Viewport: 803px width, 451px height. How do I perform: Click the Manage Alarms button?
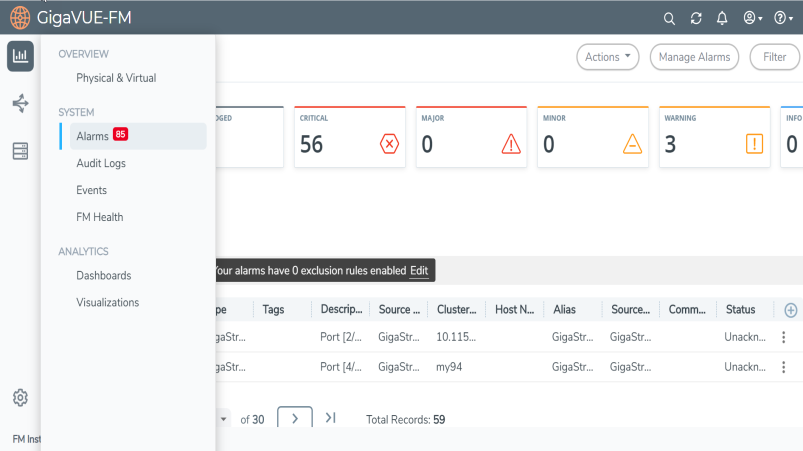point(695,57)
